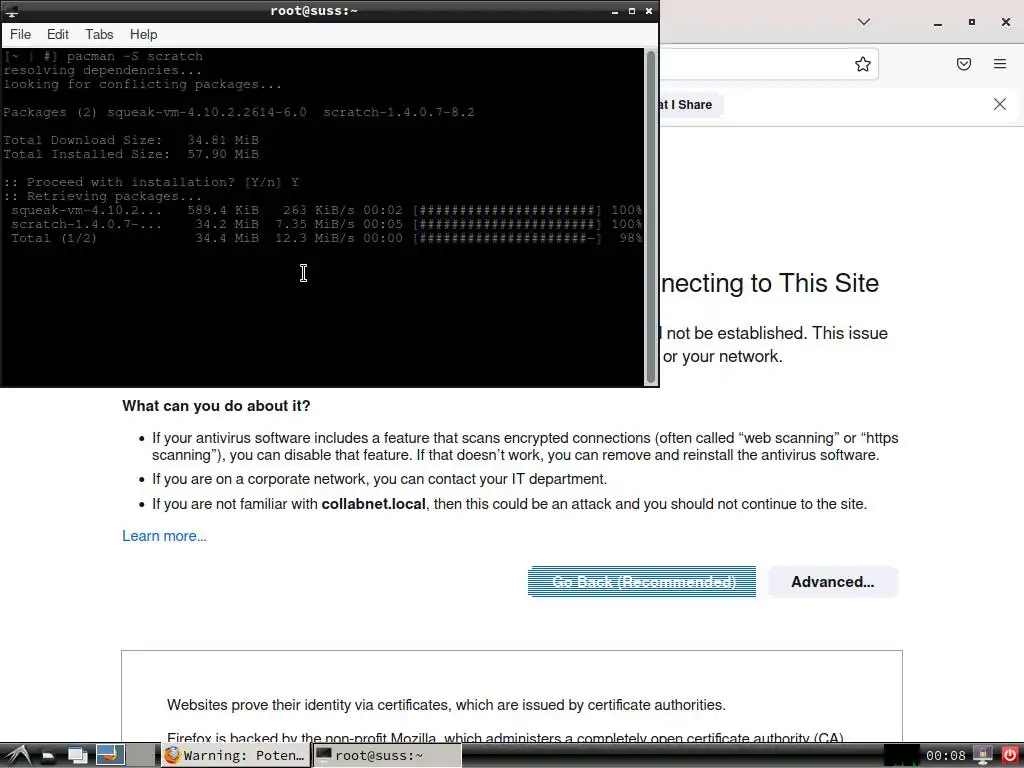The height and width of the screenshot is (768, 1024).
Task: Select the first desktop pager workspace
Action: coord(110,755)
